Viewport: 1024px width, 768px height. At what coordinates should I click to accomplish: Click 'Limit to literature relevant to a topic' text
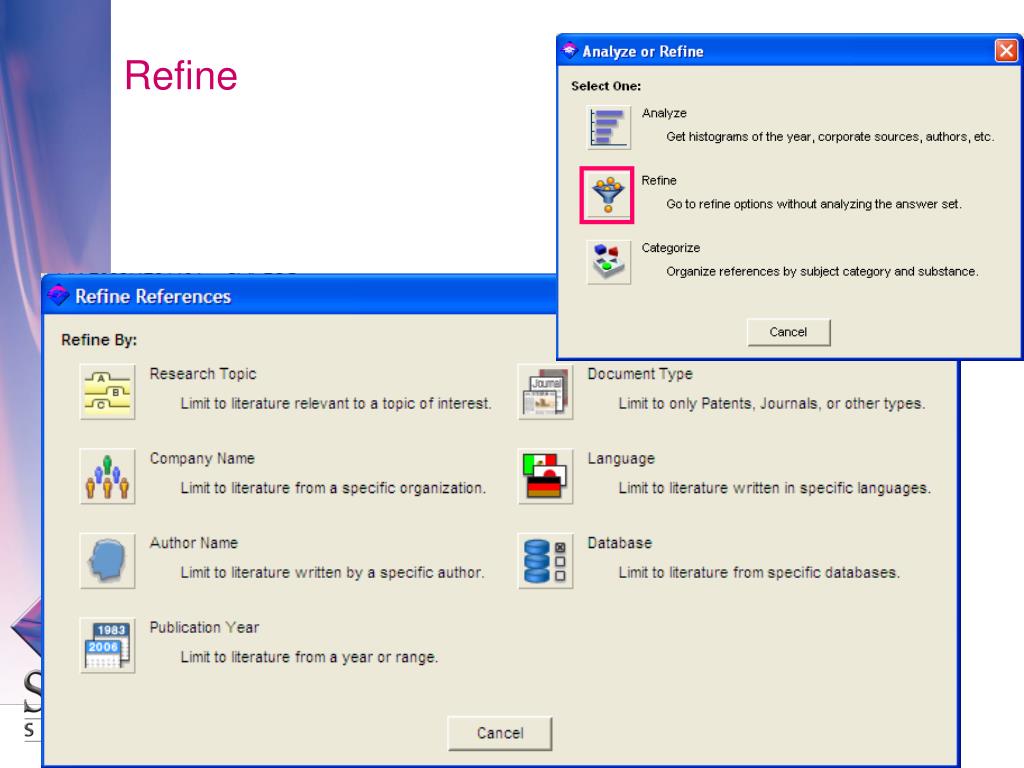(336, 404)
